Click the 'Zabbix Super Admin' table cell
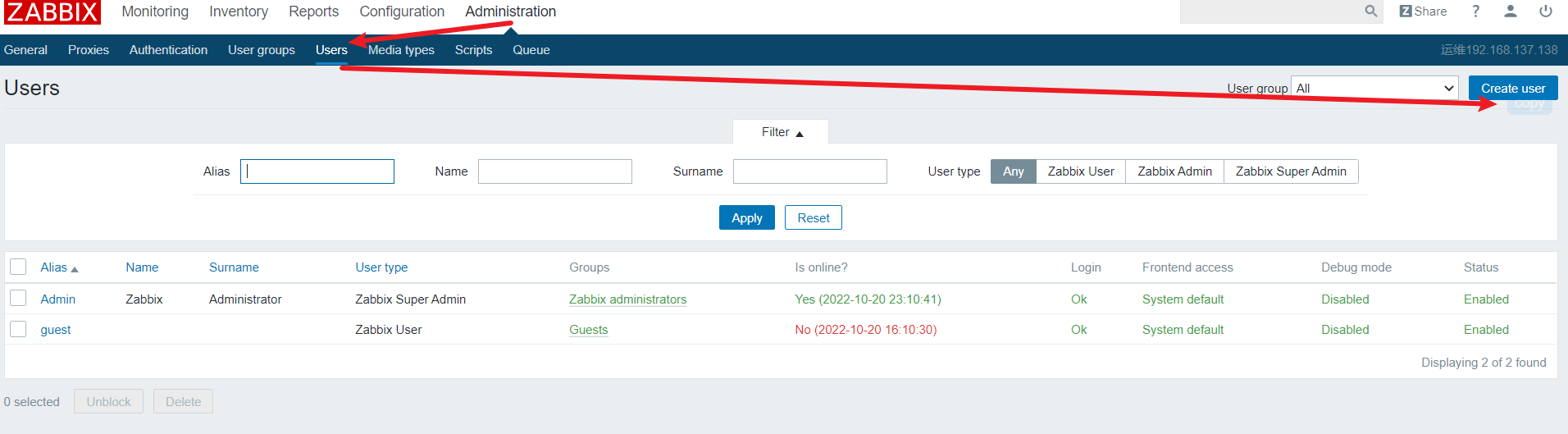 point(410,299)
